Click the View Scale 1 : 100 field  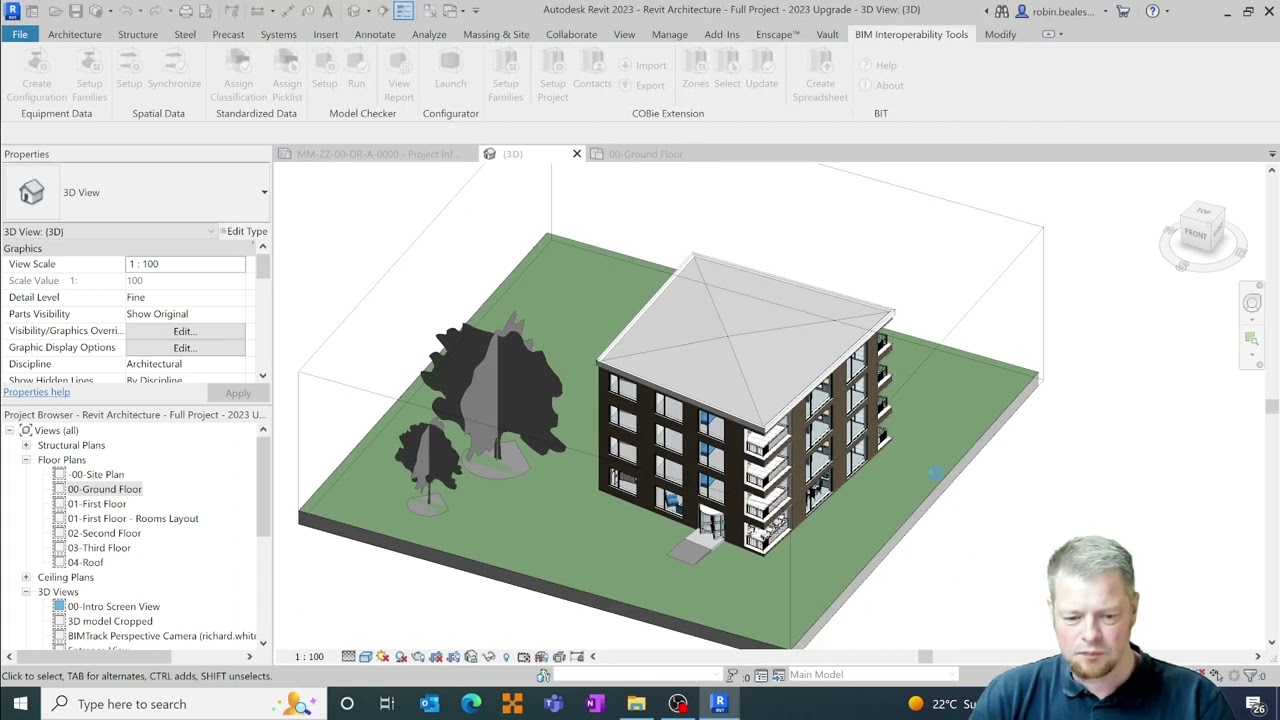tap(185, 264)
